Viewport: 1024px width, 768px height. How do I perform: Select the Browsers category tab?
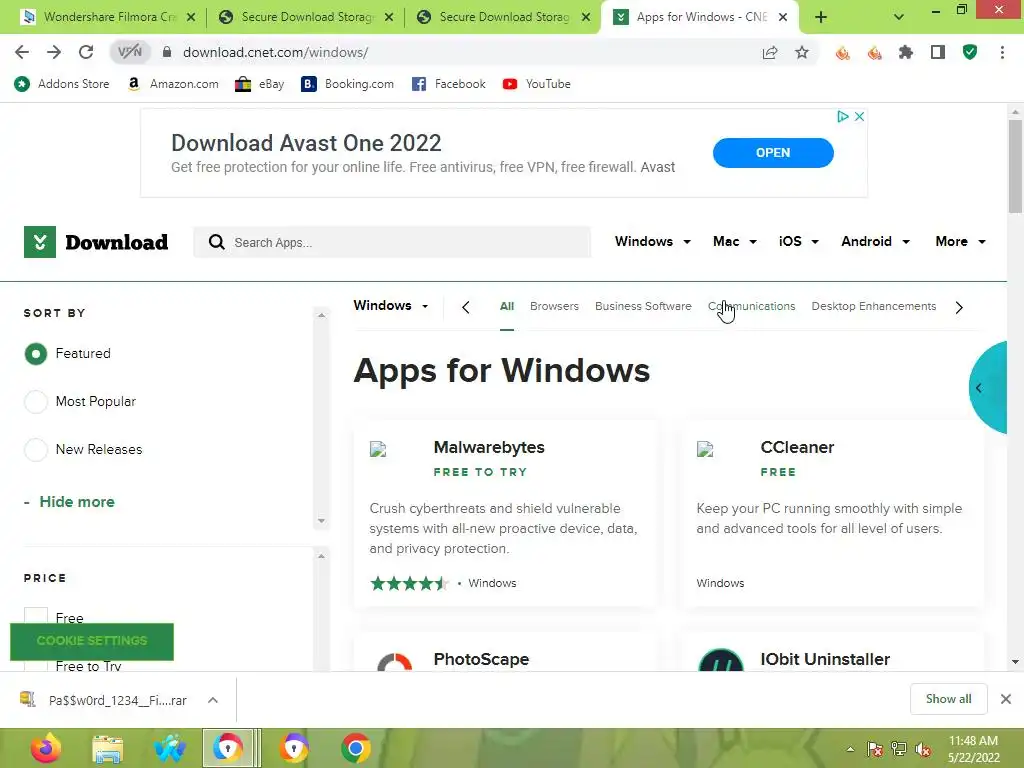pos(554,306)
